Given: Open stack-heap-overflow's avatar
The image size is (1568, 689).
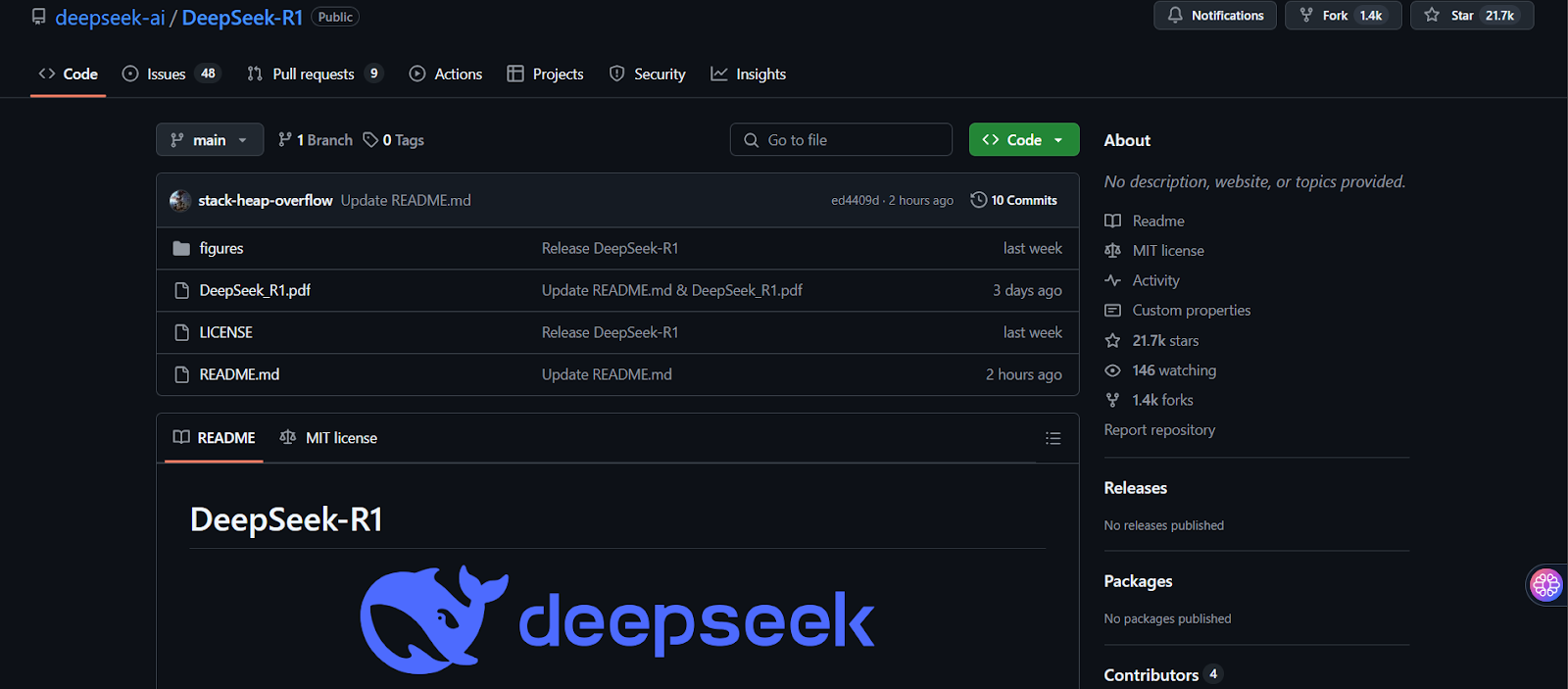Looking at the screenshot, I should (180, 201).
